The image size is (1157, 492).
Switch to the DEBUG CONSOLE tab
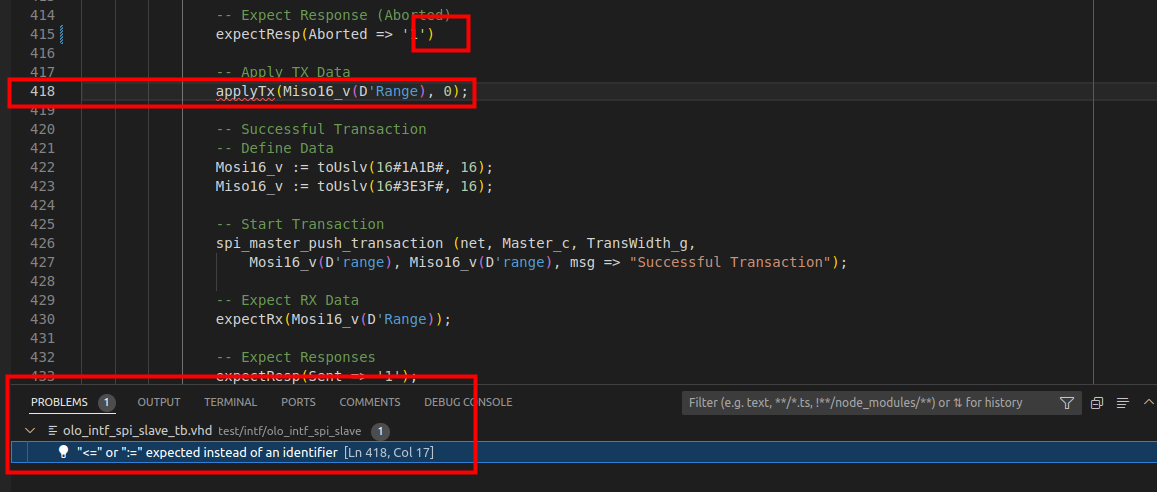468,402
